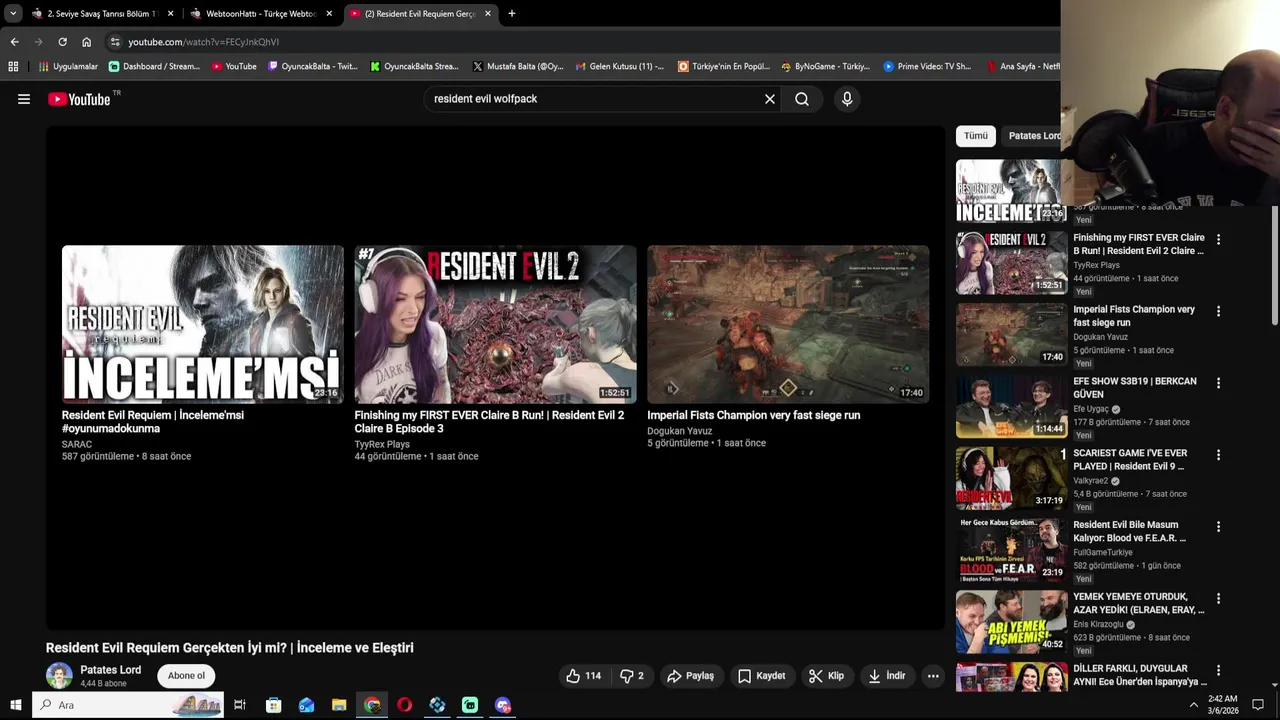1280x720 pixels.
Task: Click the browser home icon
Action: pyautogui.click(x=86, y=42)
